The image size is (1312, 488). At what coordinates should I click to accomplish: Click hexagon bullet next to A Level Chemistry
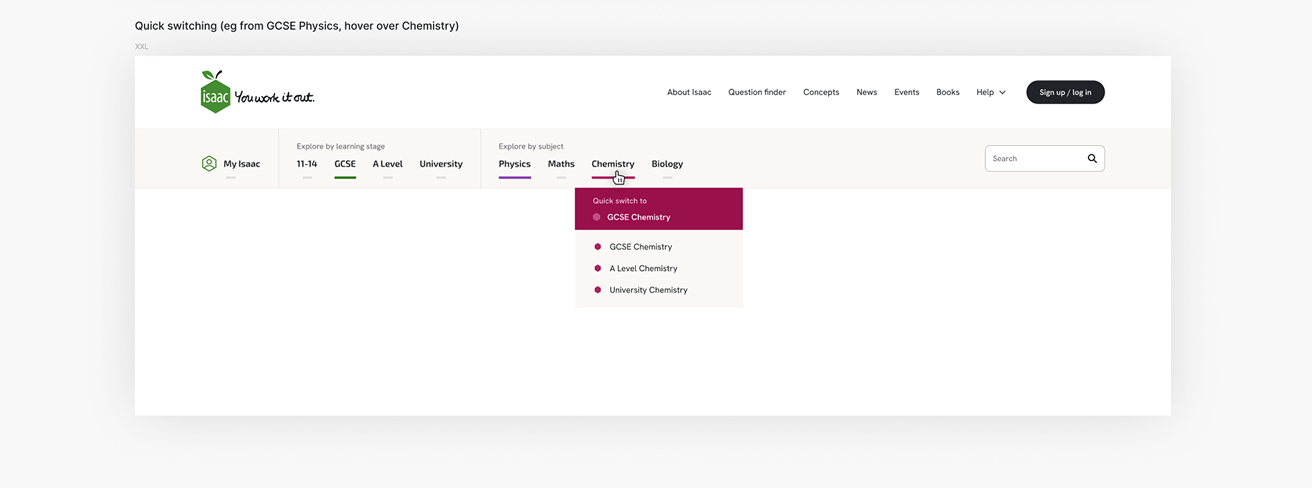click(598, 268)
